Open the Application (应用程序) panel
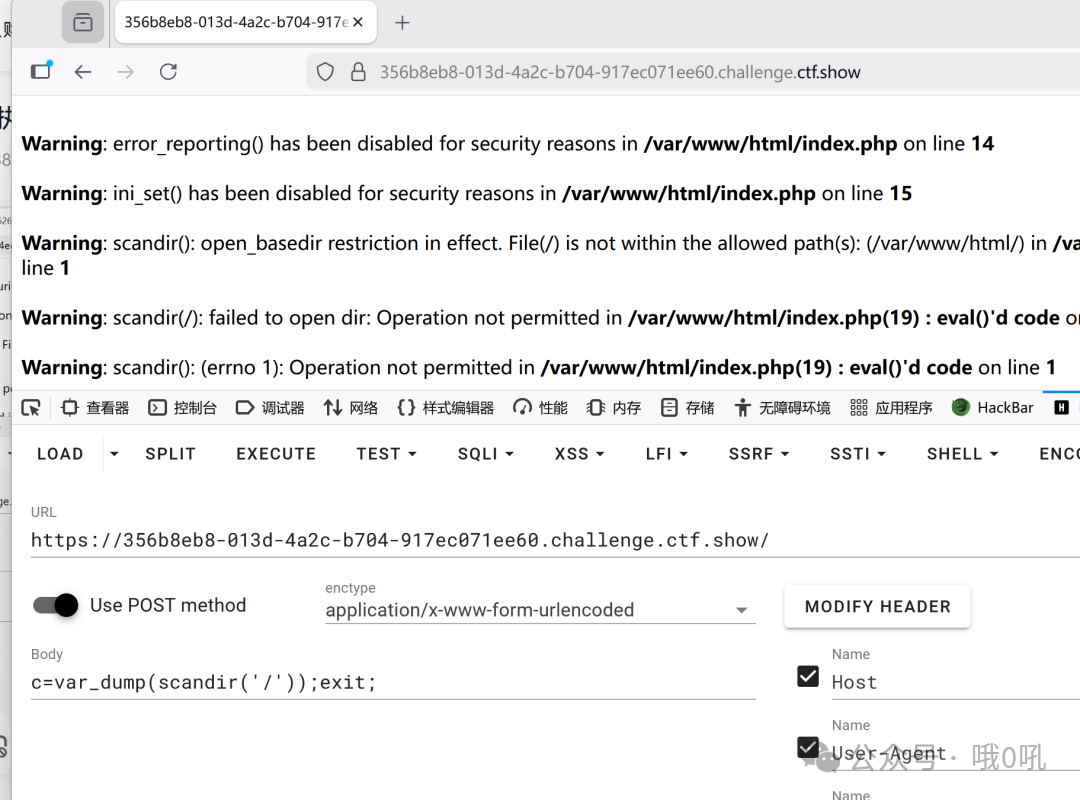 click(891, 408)
